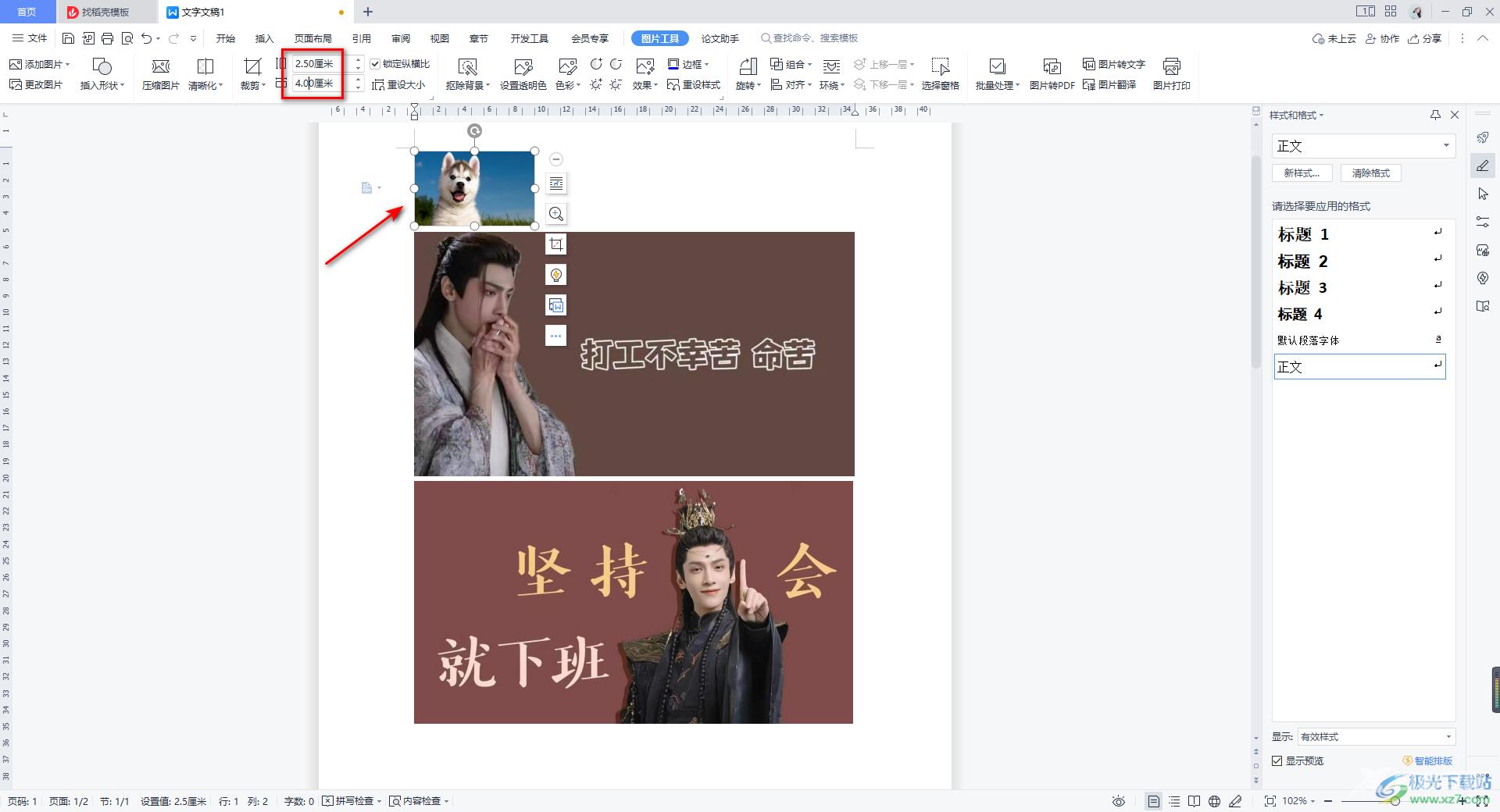Click Clear Format (清除格式) button
The image size is (1500, 812).
click(1371, 173)
